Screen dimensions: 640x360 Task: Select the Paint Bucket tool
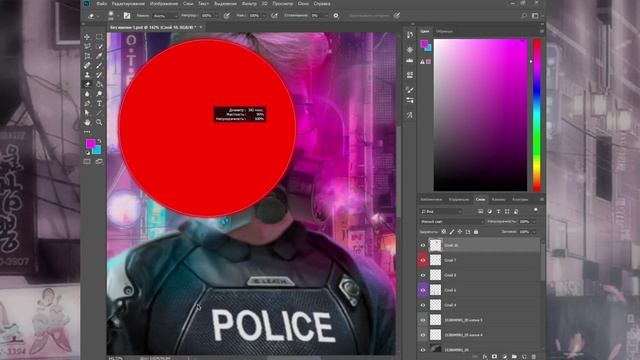click(99, 84)
